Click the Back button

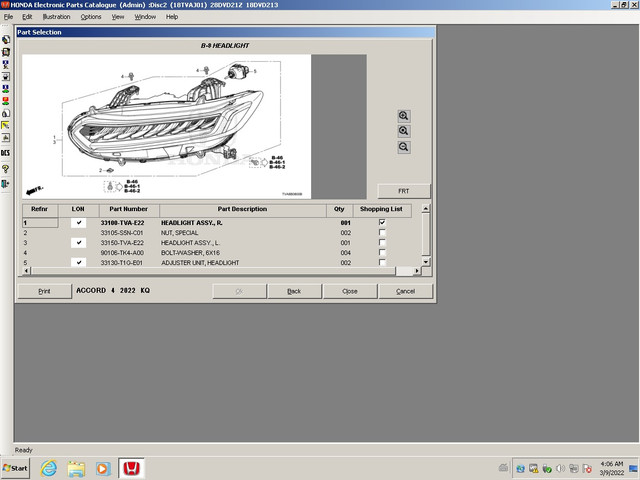pyautogui.click(x=294, y=291)
